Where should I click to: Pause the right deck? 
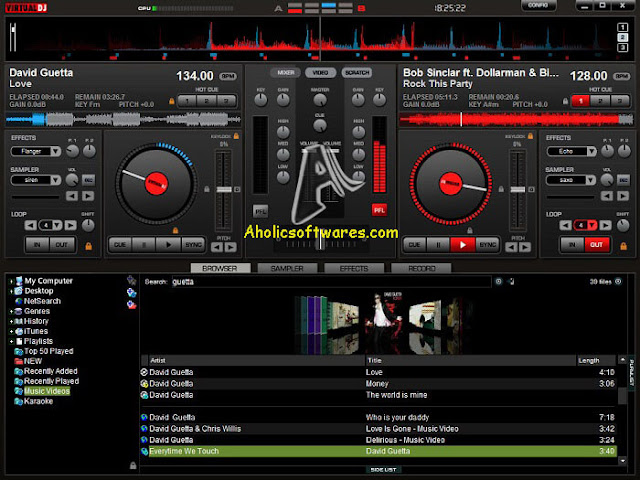tap(438, 244)
